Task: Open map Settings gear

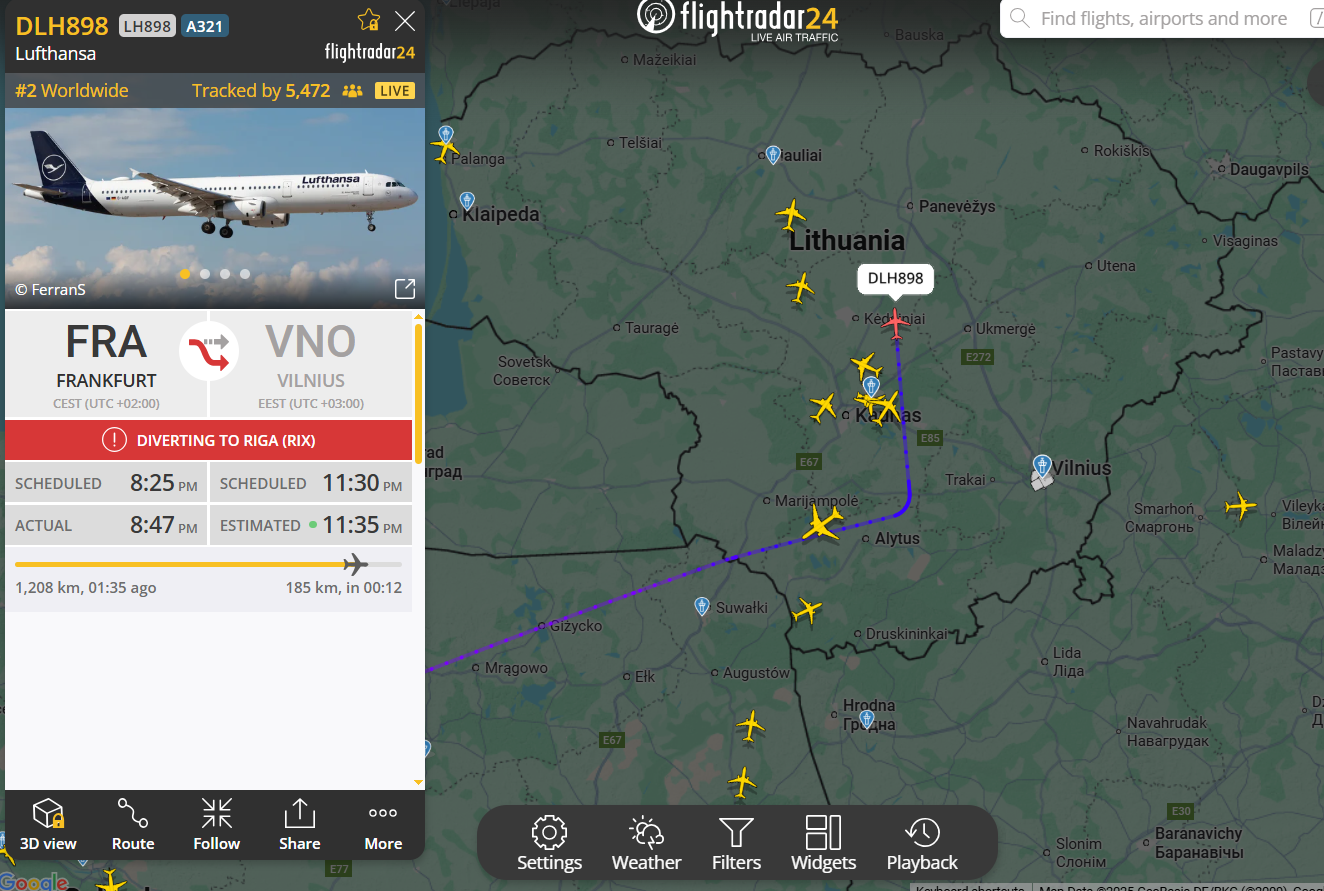Action: (549, 844)
